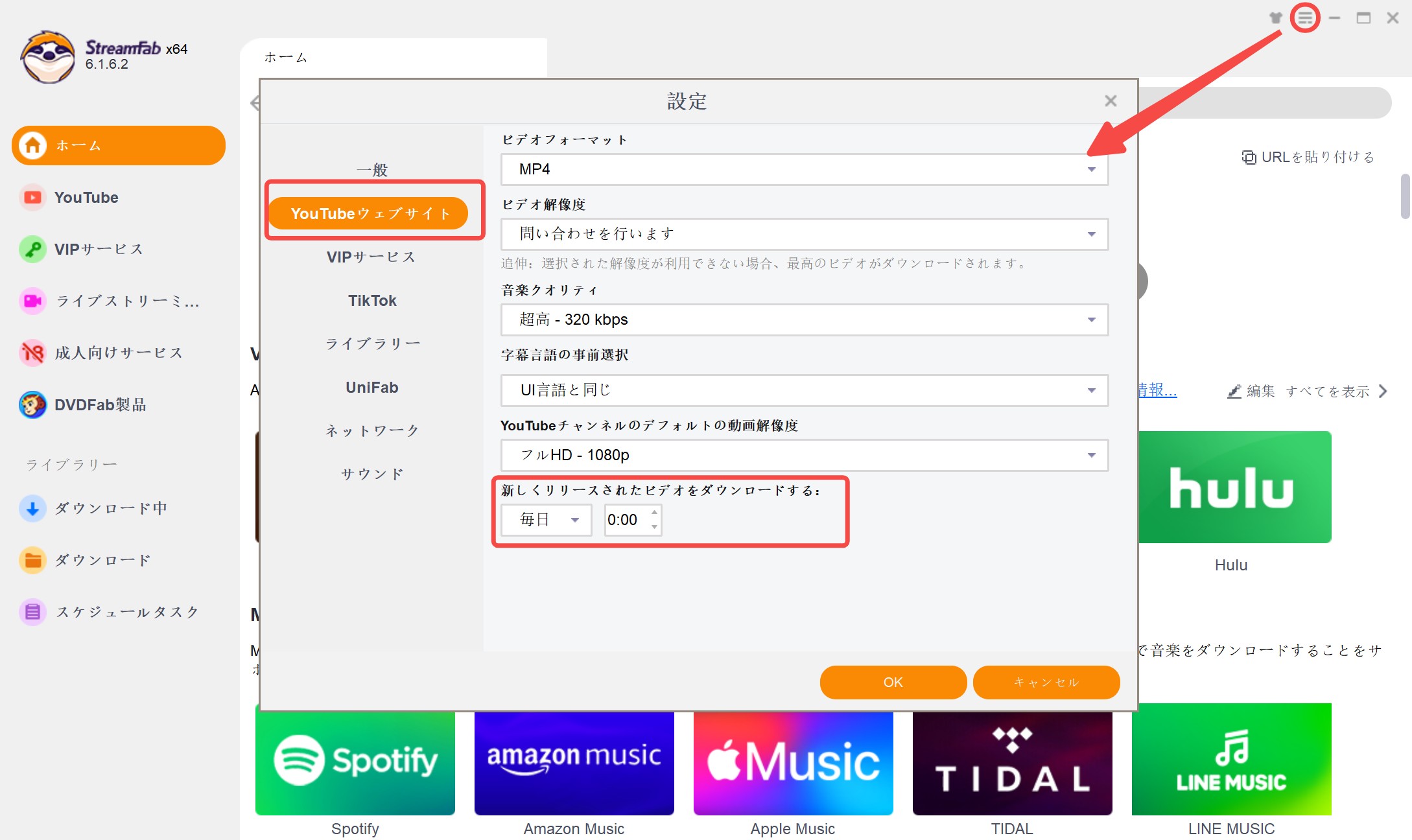Select the ネットワーク settings tab
This screenshot has height=840, width=1412.
click(372, 430)
